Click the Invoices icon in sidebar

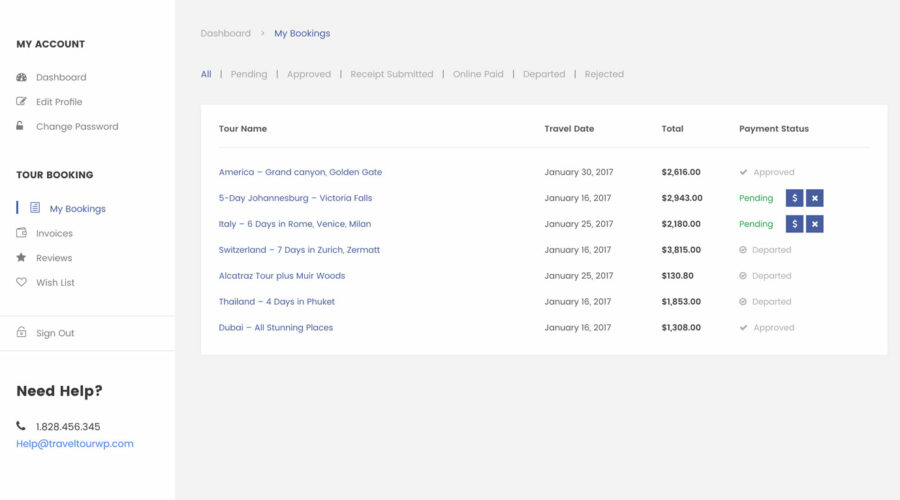(22, 233)
